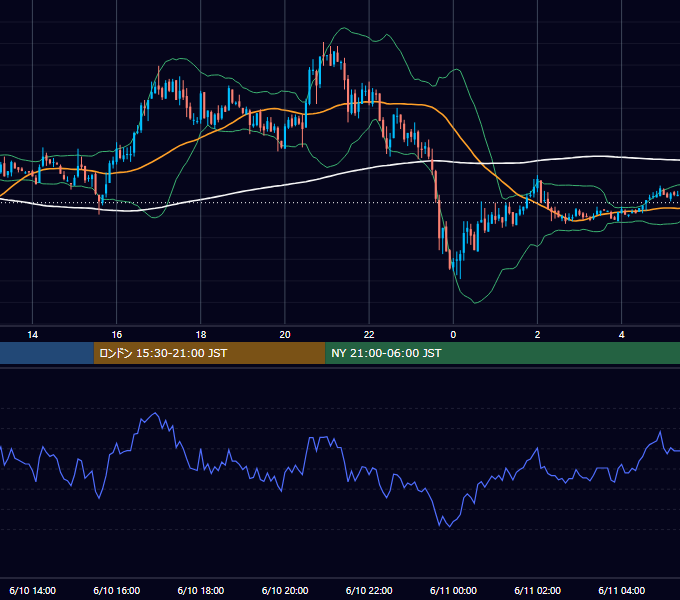The width and height of the screenshot is (680, 600).
Task: Click the time axis label 22
Action: click(369, 335)
